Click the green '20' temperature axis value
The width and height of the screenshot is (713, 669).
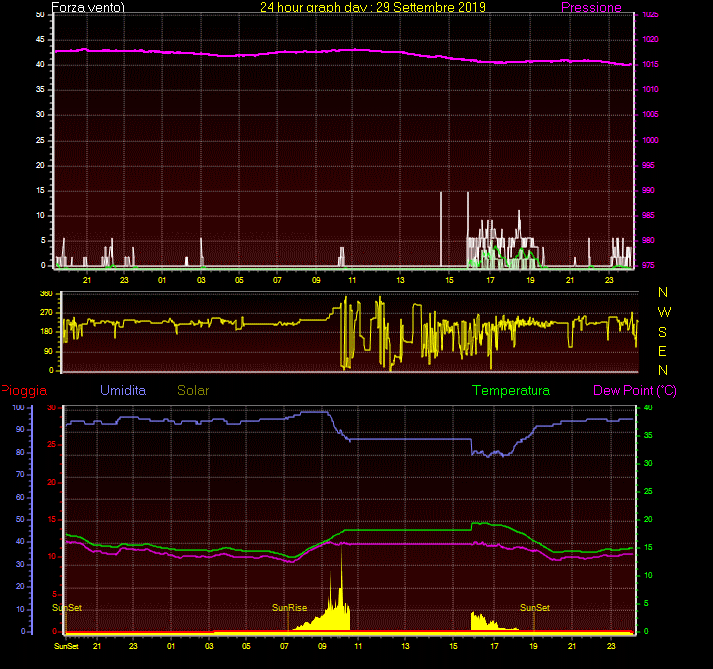click(x=648, y=519)
